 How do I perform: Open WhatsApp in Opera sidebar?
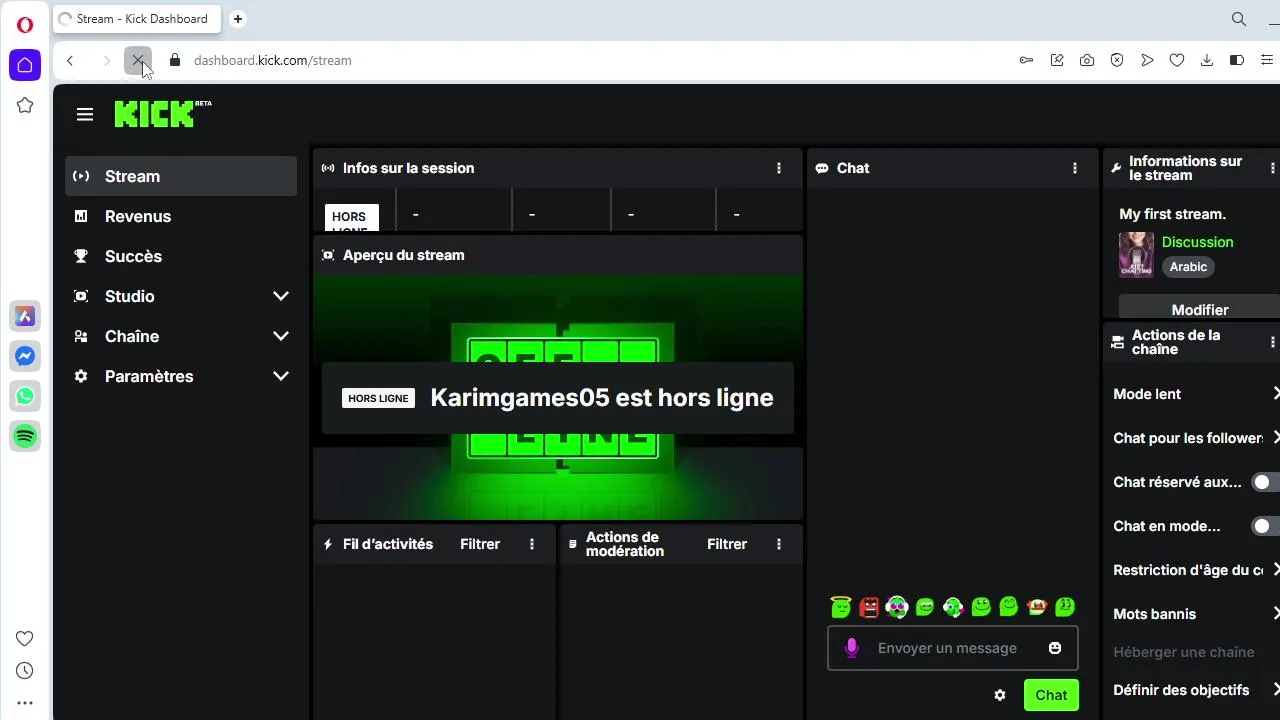25,396
